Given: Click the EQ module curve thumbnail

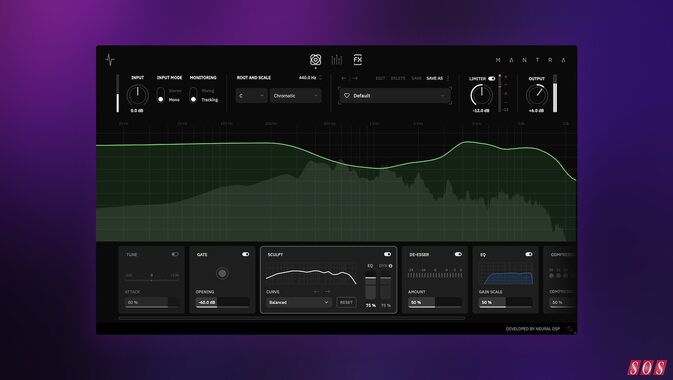Looking at the screenshot, I should (x=506, y=274).
